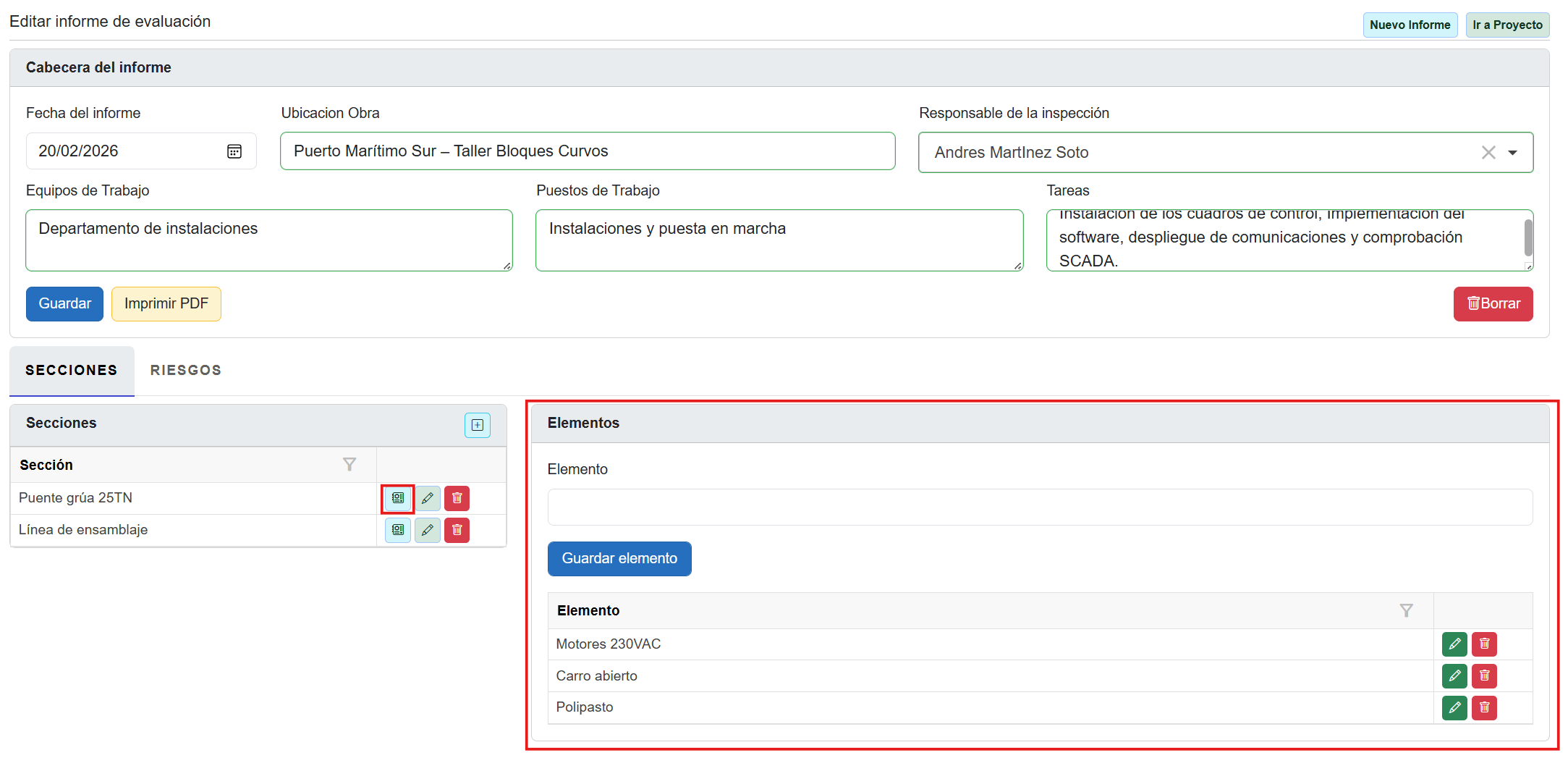1568x758 pixels.
Task: Expand the Responsable de la inspección dropdown
Action: pos(1512,153)
